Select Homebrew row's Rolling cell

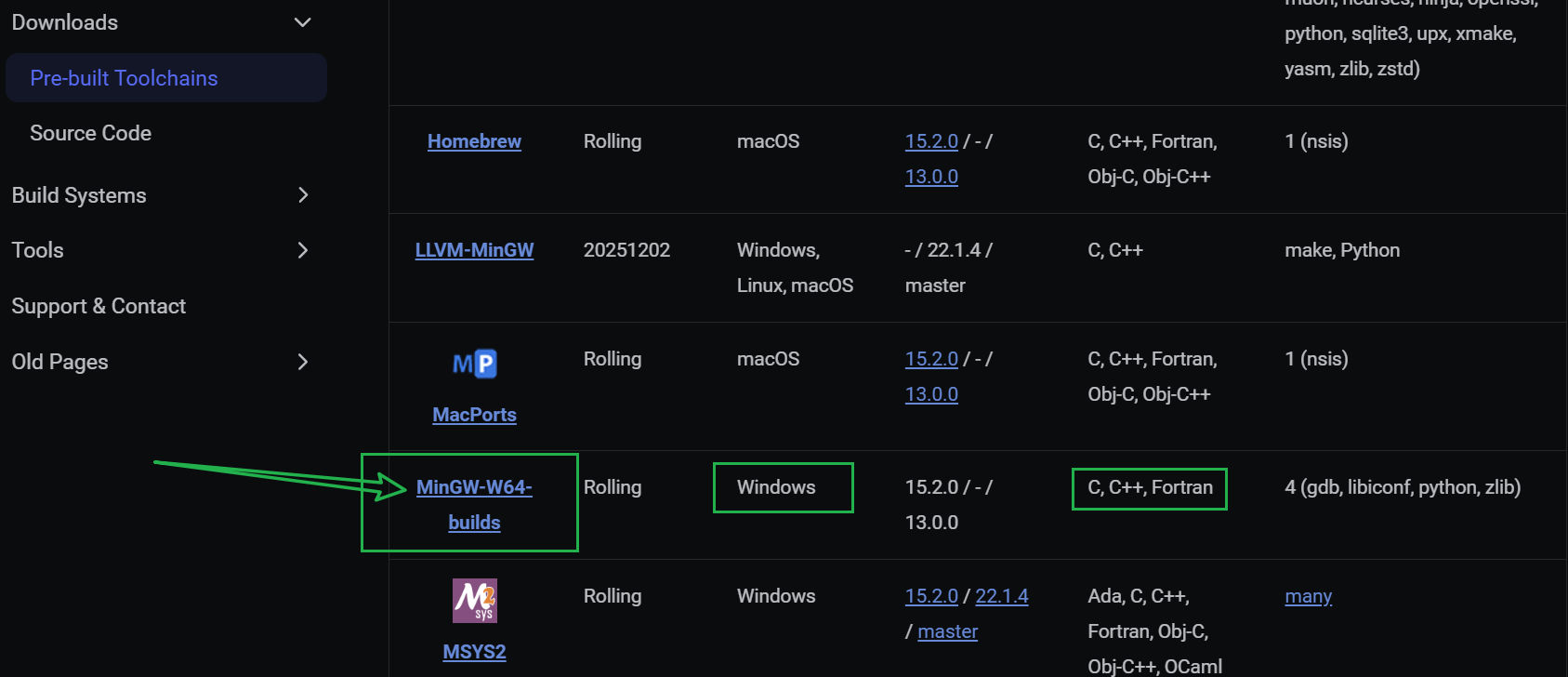[613, 141]
